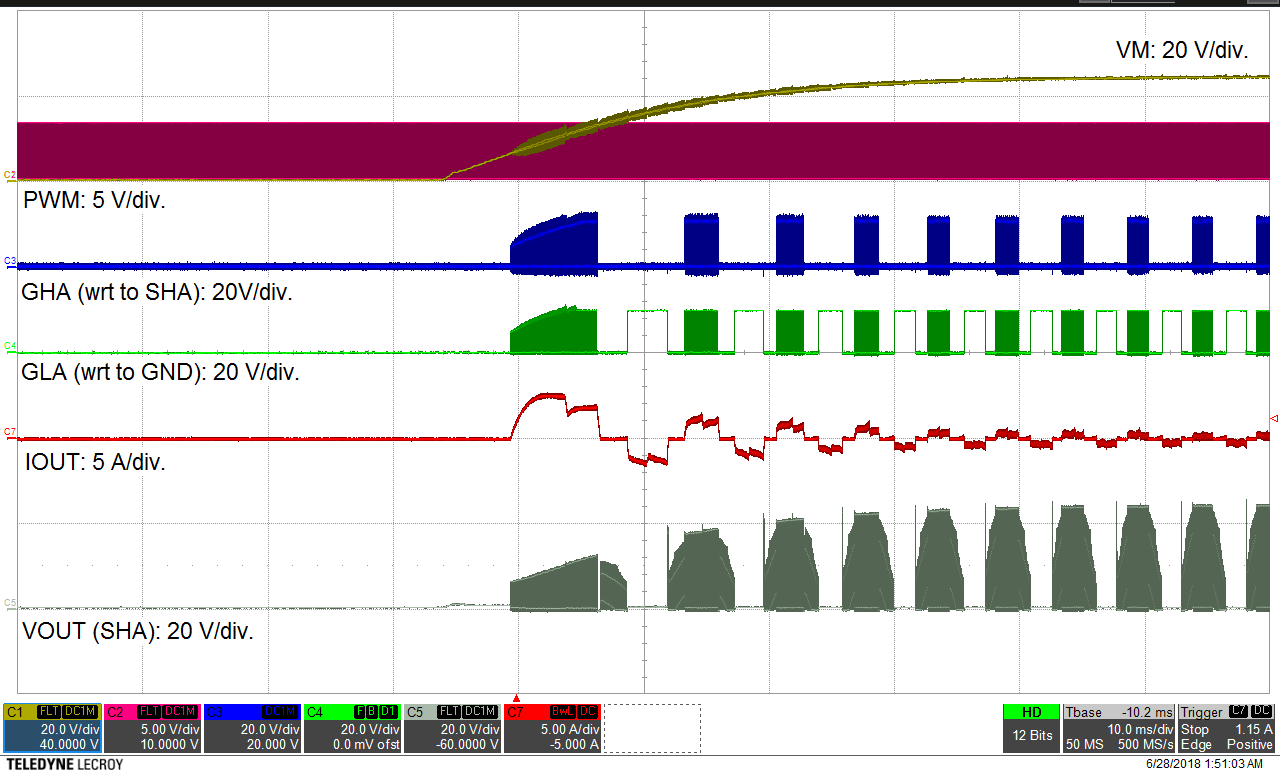Click the red trigger position marker below the grid
The width and height of the screenshot is (1280, 772).
[518, 699]
